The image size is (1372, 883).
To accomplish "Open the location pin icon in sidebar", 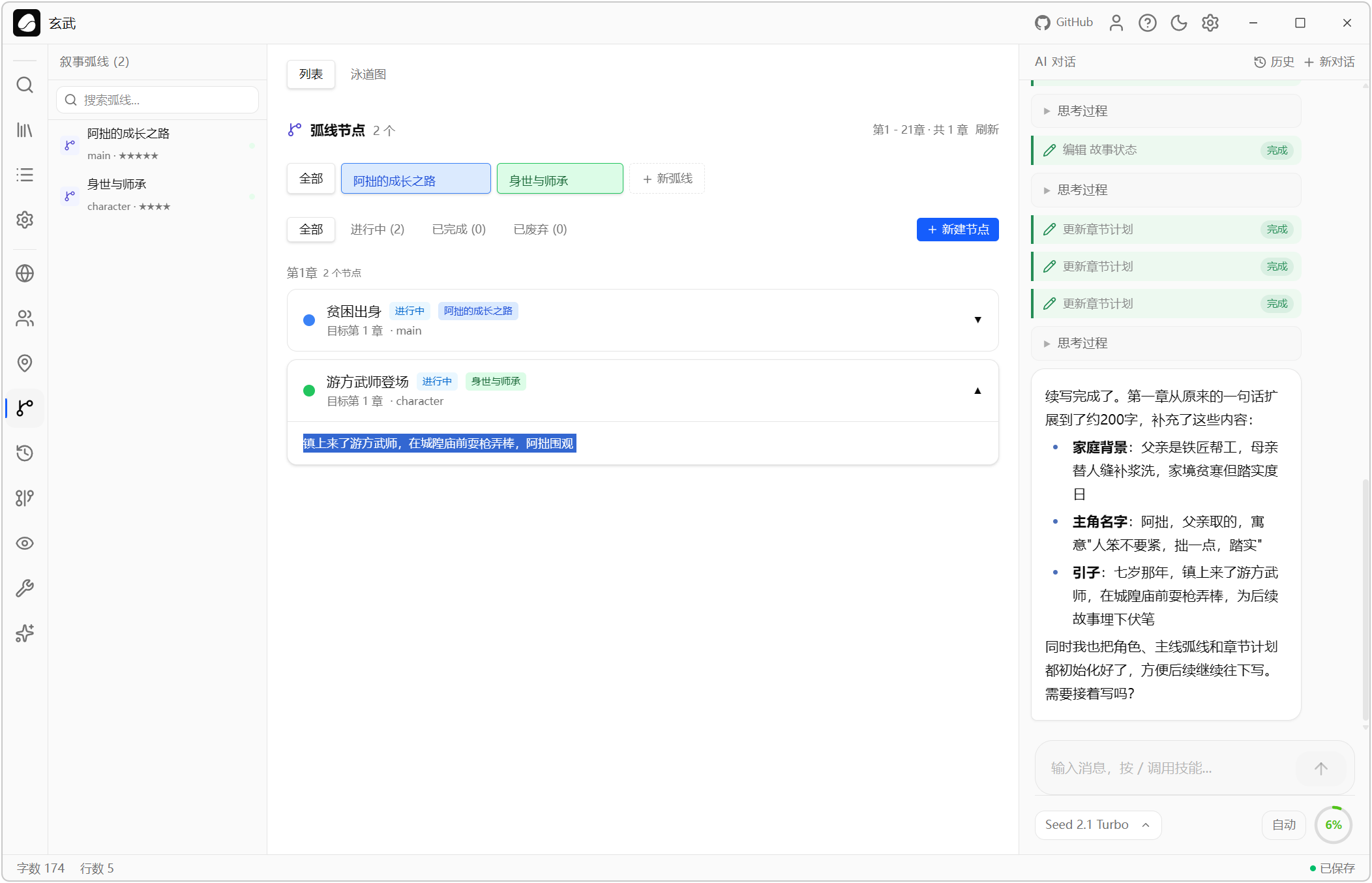I will coord(25,363).
